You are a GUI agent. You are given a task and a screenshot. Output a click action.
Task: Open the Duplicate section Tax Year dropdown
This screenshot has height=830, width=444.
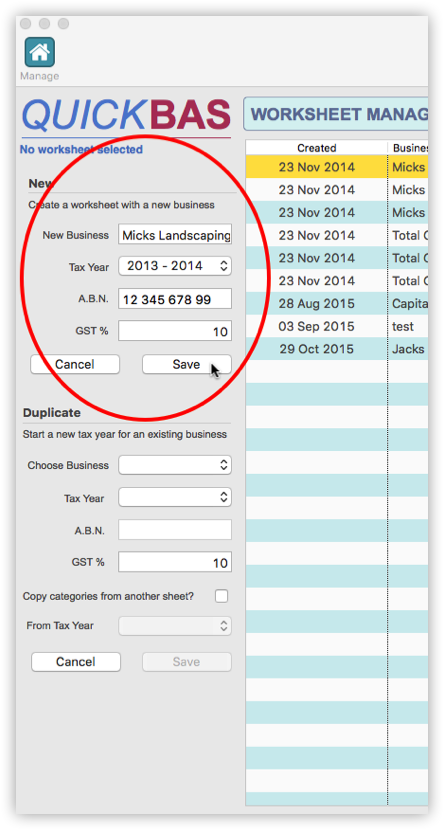point(175,498)
